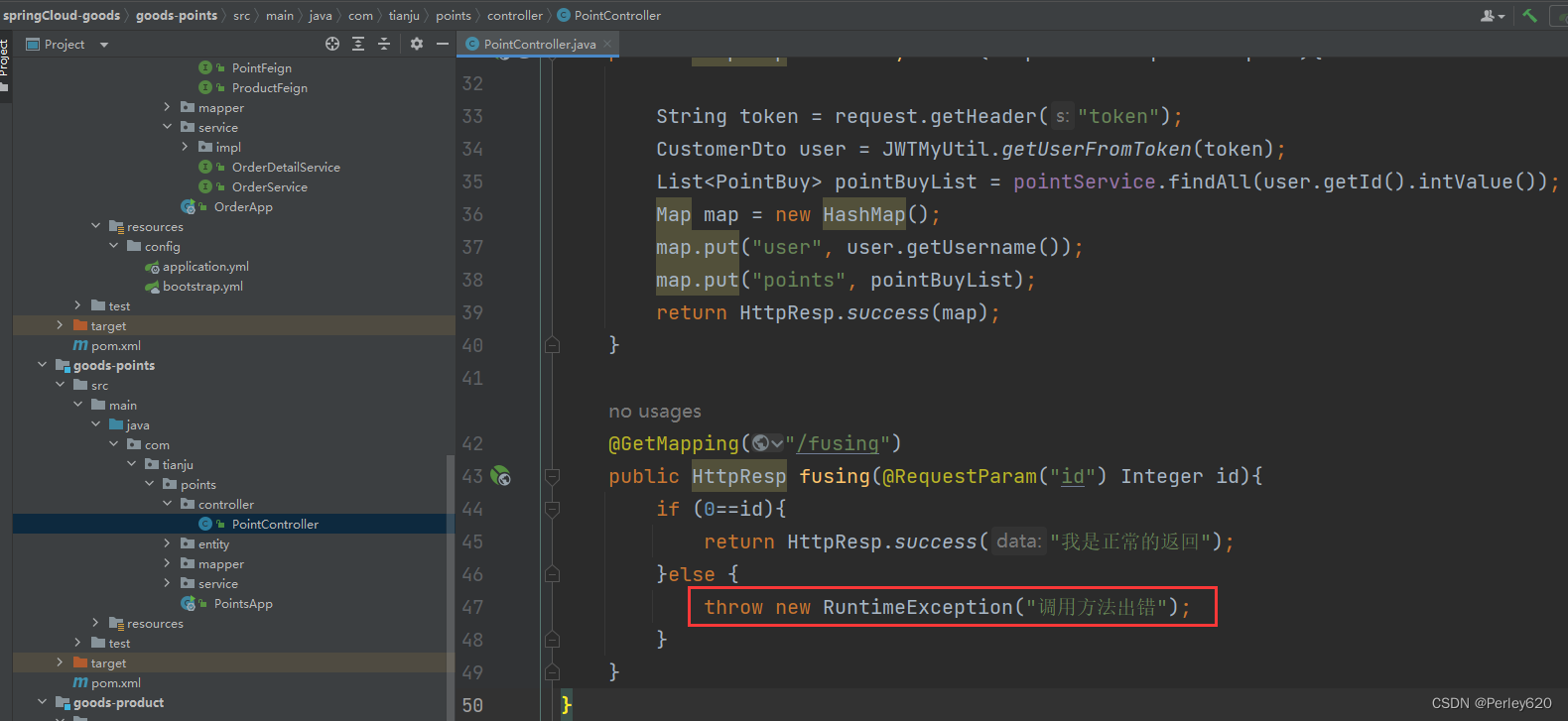Viewport: 1568px width, 721px height.
Task: Expand the entity folder
Action: pos(167,543)
